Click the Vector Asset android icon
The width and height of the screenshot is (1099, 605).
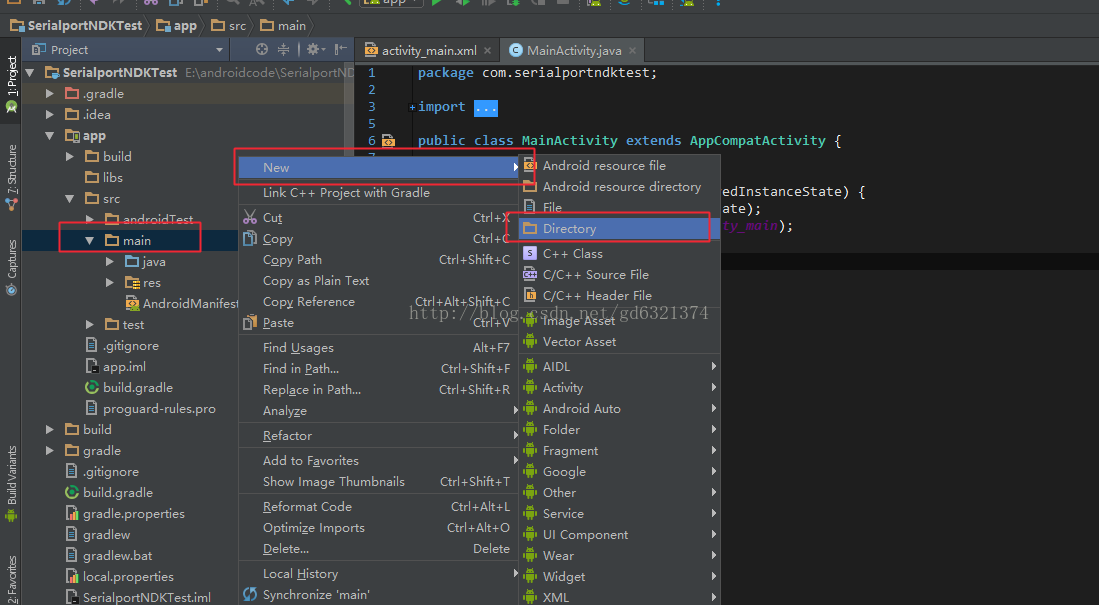pos(531,341)
